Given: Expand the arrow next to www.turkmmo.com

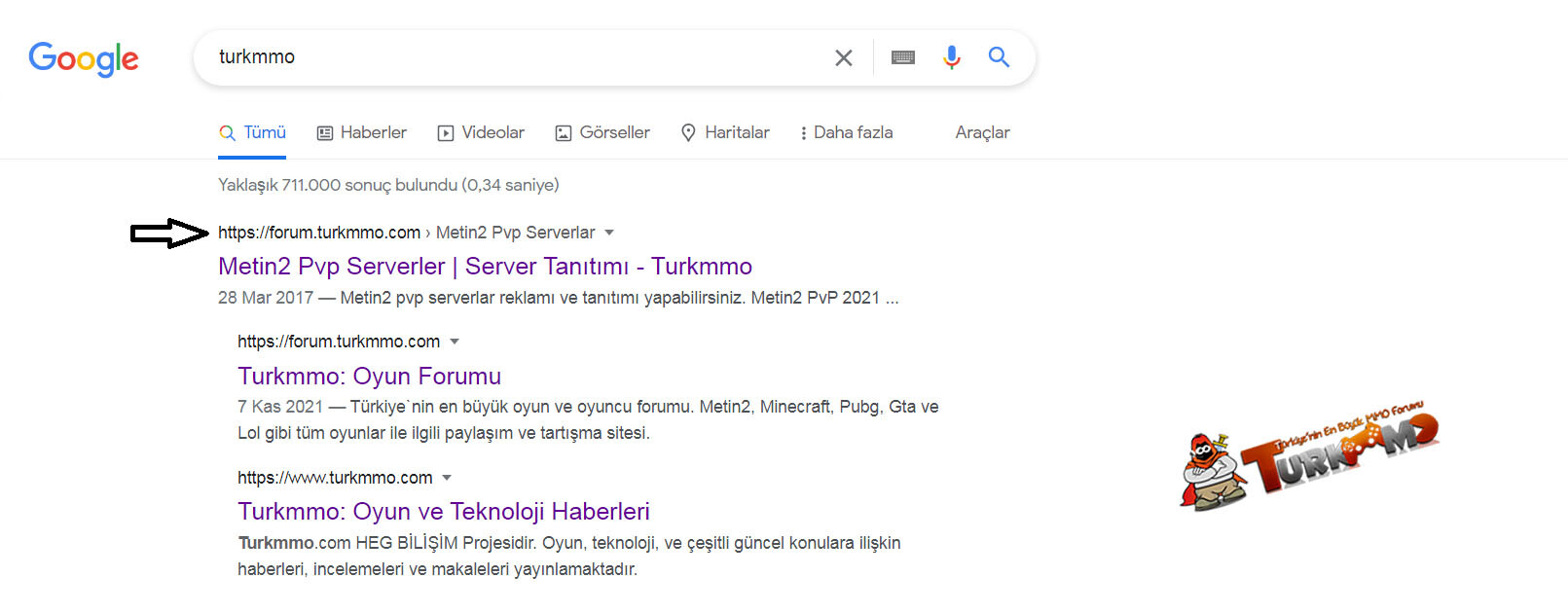Looking at the screenshot, I should pos(447,478).
